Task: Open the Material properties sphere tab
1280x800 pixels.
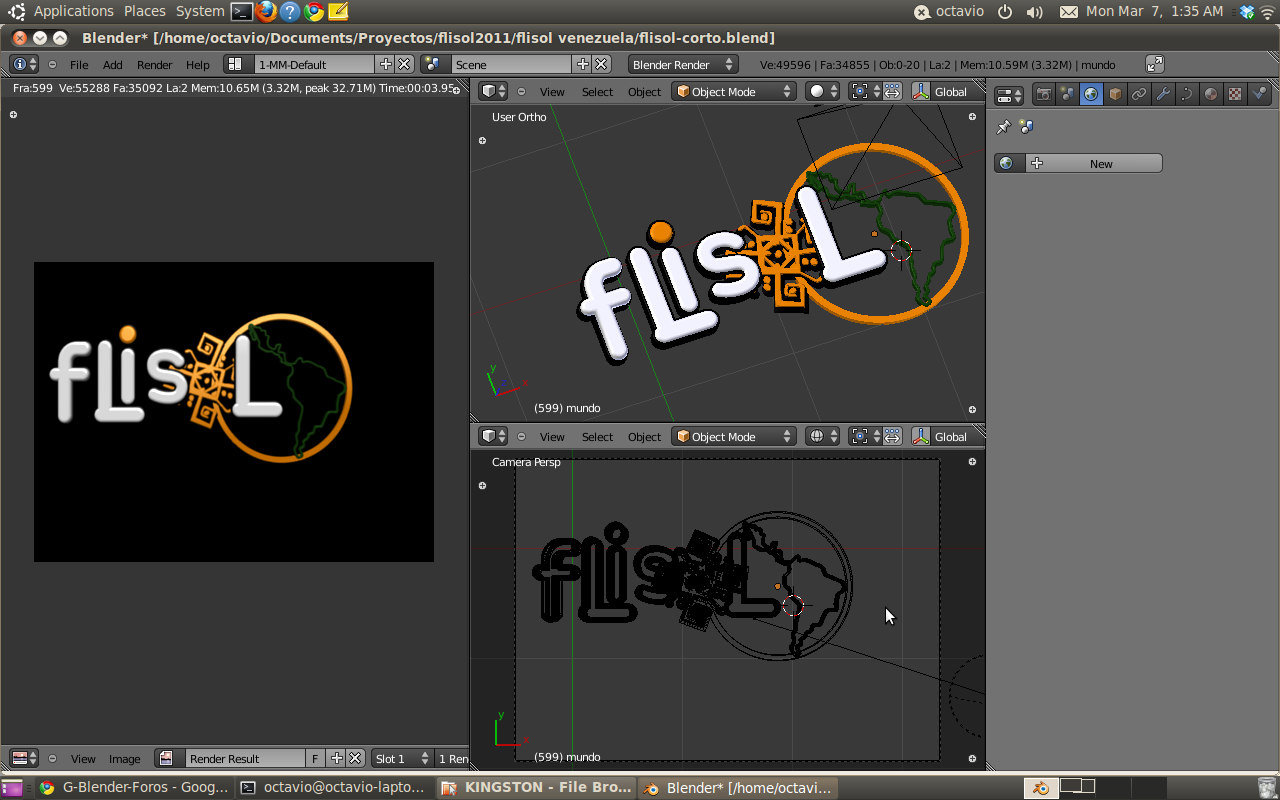Action: [1211, 94]
